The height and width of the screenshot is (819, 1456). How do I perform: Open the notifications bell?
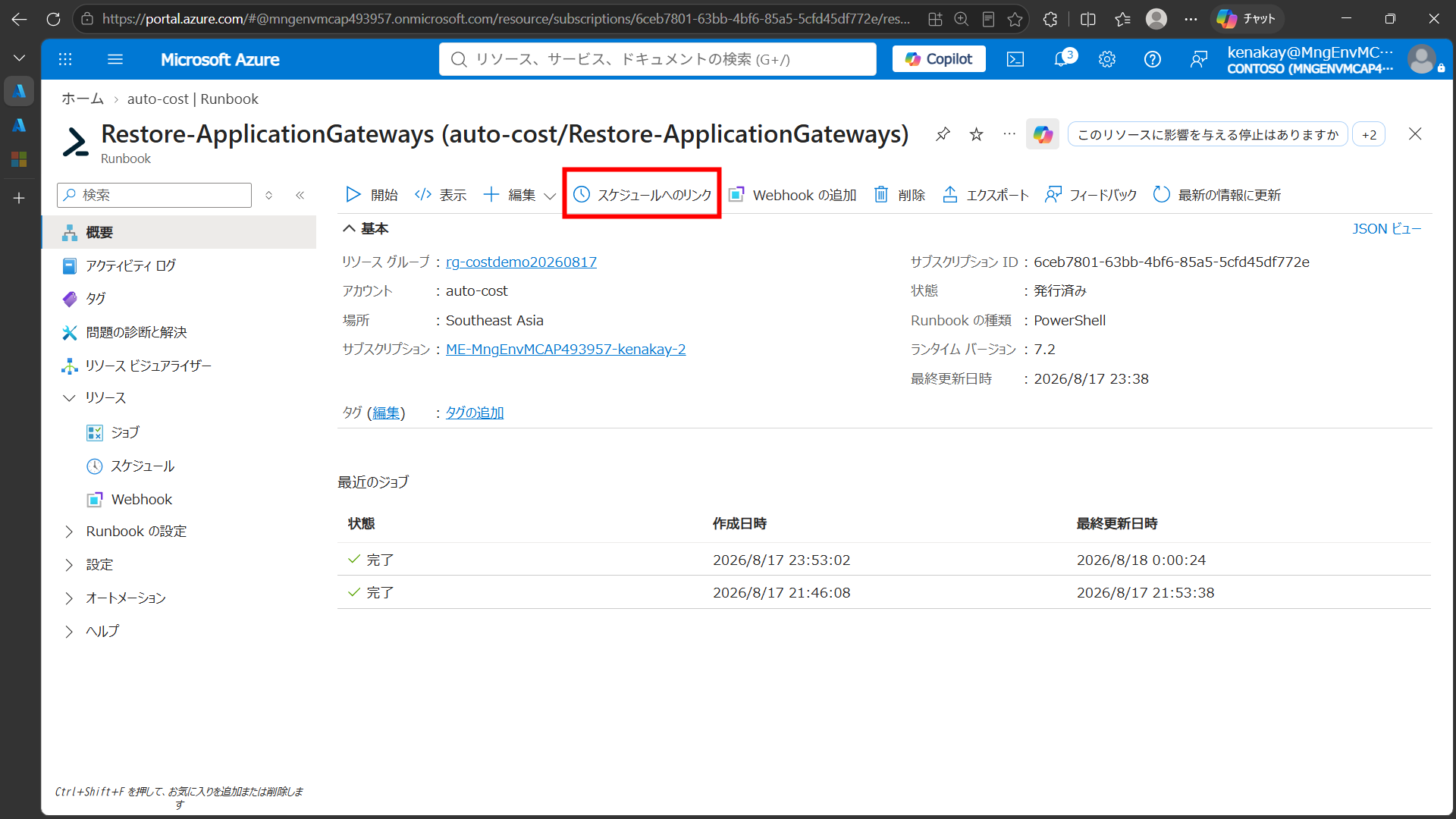click(x=1062, y=58)
